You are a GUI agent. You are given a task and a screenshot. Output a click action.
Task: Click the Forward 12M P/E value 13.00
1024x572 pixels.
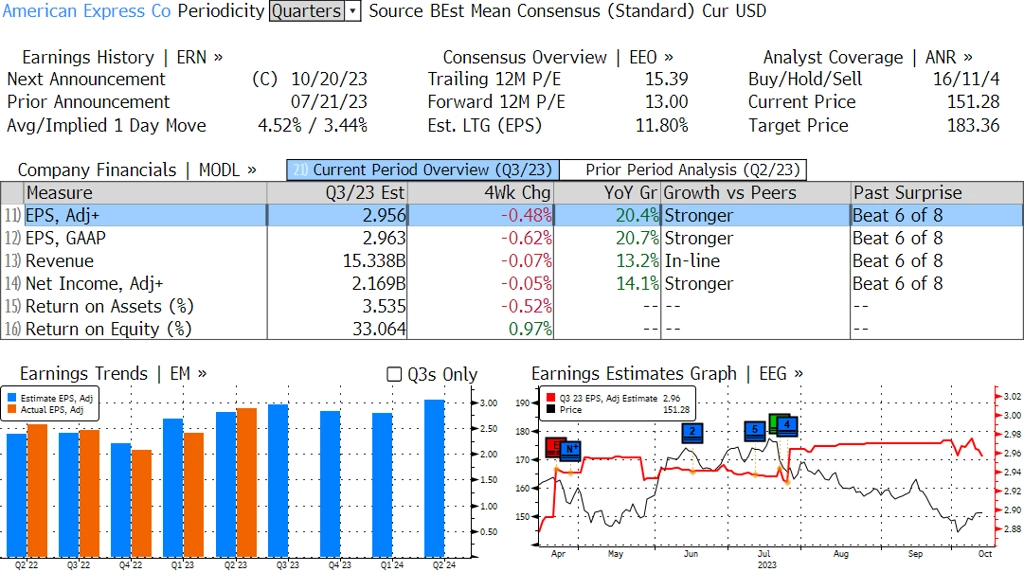pos(666,102)
